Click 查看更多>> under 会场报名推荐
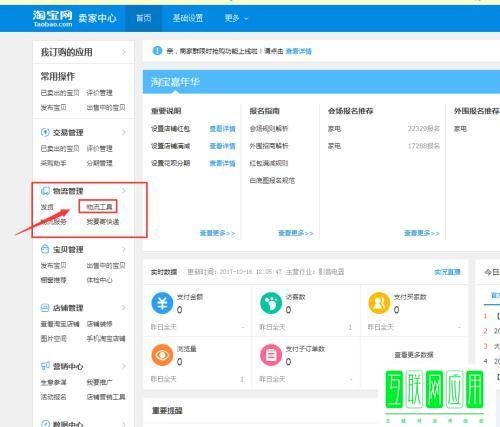The image size is (500, 427). tap(422, 233)
